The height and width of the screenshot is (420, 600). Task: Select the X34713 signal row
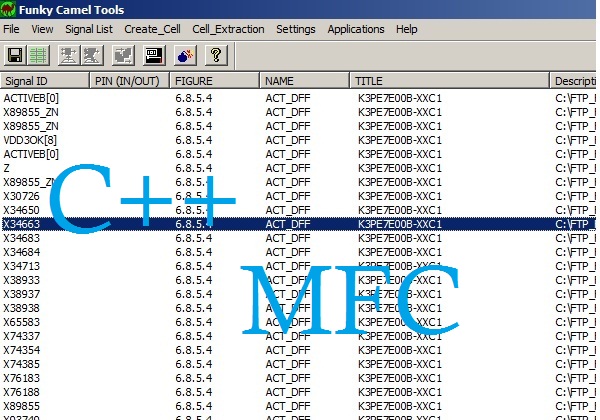point(298,266)
